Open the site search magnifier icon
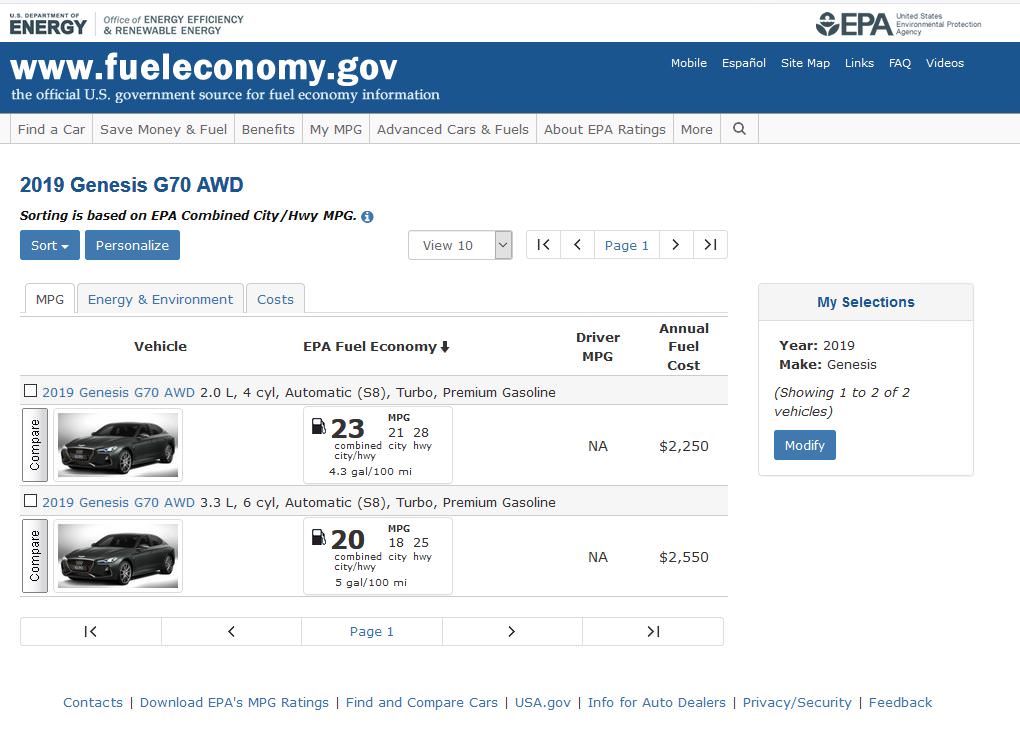 click(x=739, y=129)
